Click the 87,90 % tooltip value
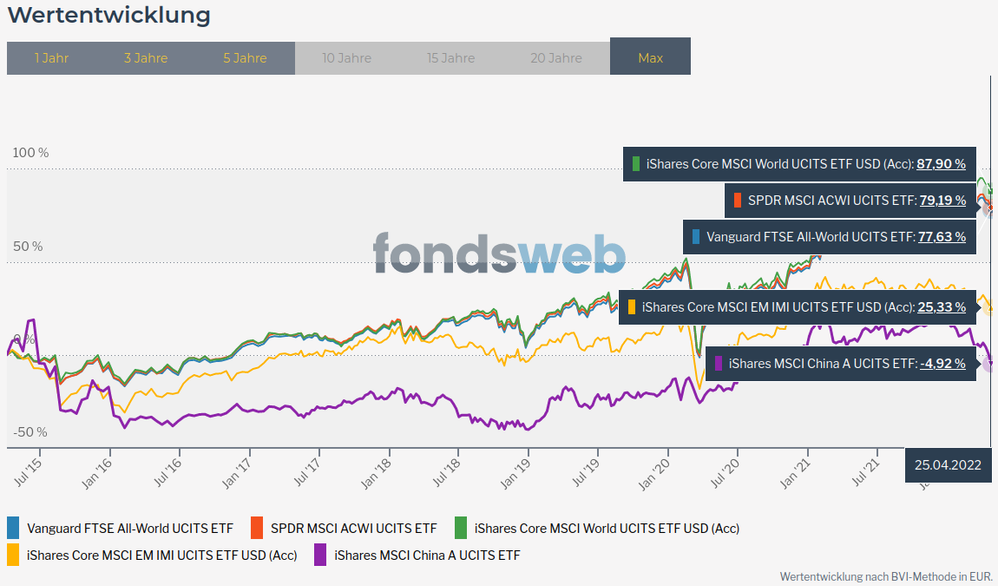 click(941, 163)
